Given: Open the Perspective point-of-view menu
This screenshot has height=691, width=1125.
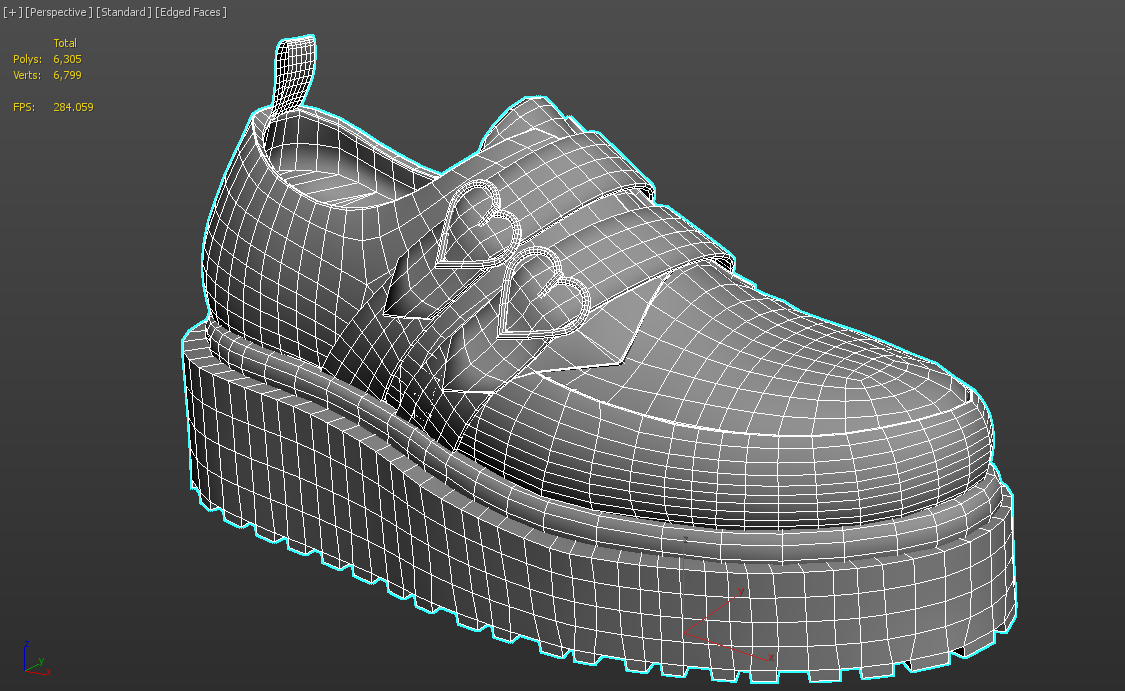Looking at the screenshot, I should click(x=59, y=12).
